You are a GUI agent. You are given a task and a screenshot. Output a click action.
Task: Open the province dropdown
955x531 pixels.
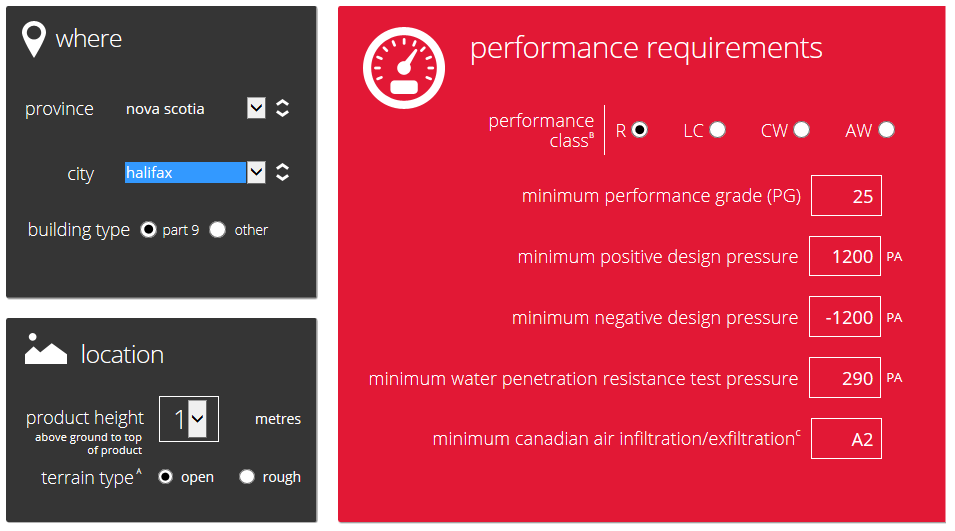click(256, 108)
